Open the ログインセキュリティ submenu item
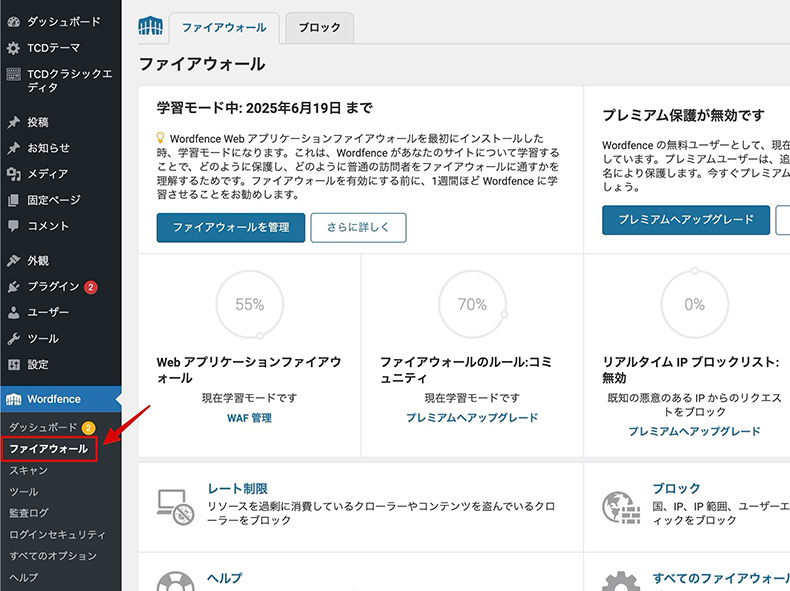790x591 pixels. (x=57, y=535)
